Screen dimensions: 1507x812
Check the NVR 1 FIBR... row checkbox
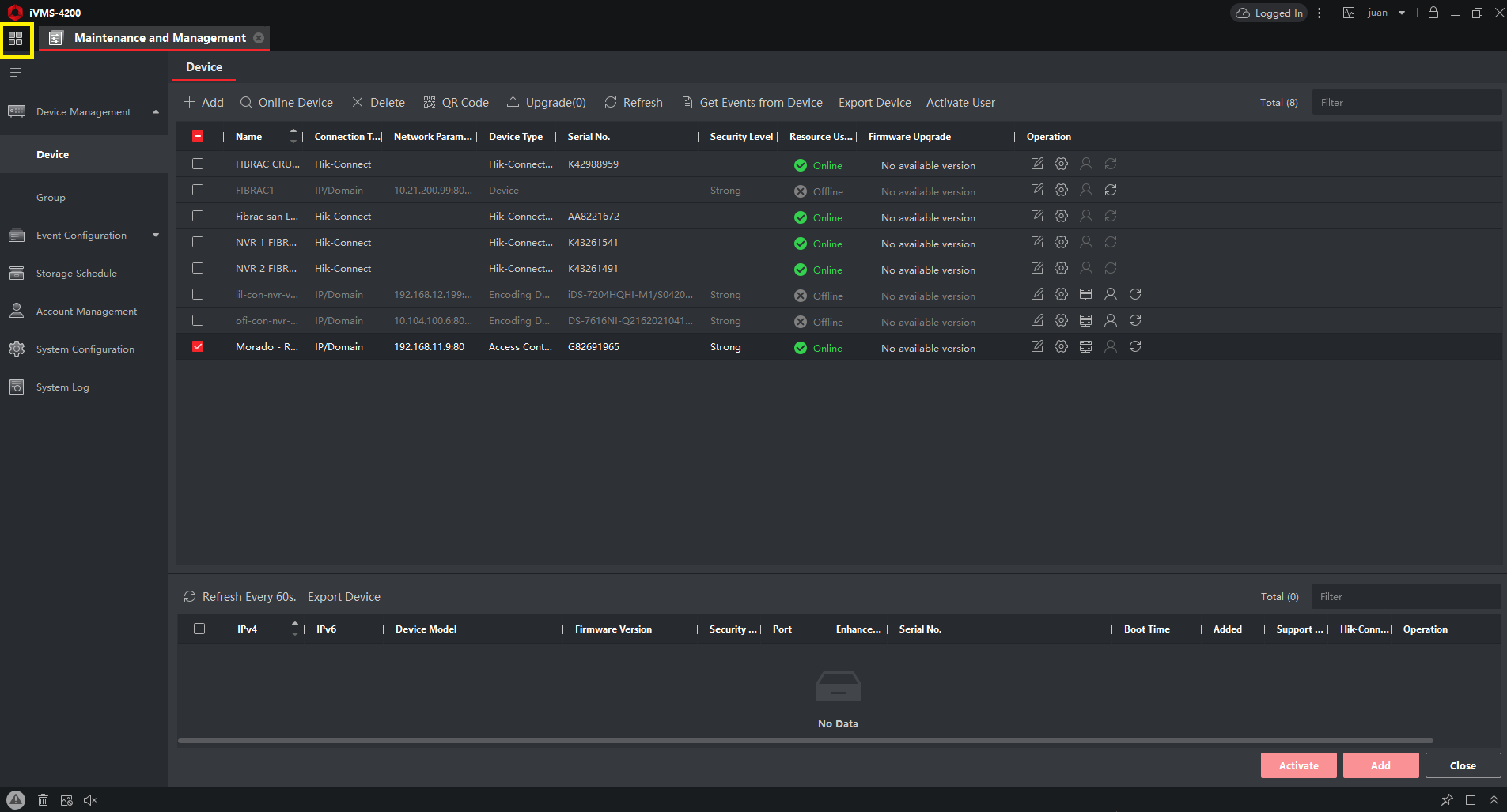[198, 242]
